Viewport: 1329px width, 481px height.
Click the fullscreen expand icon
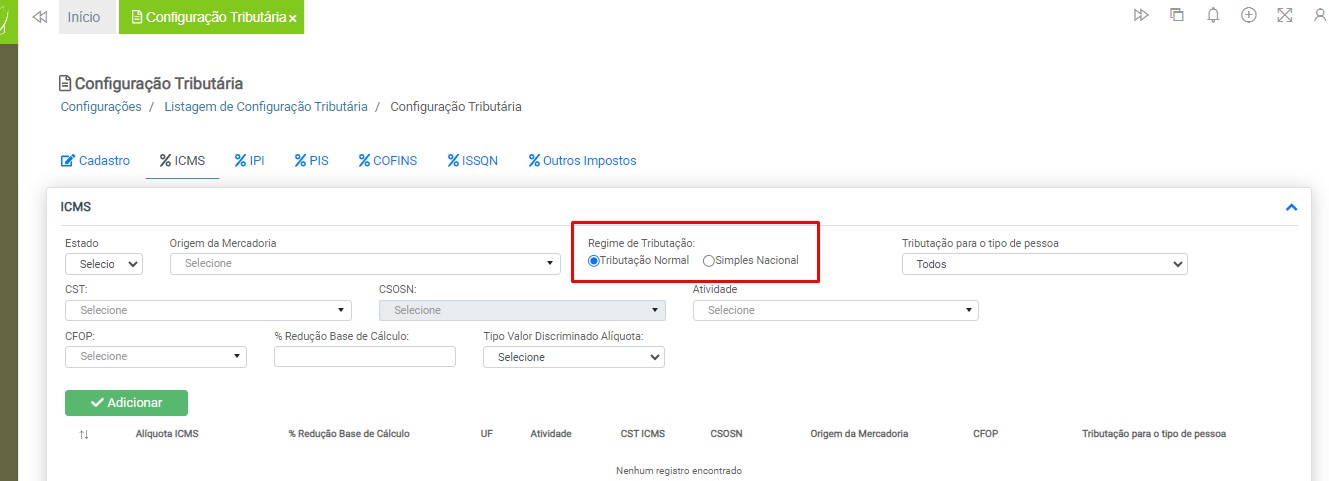click(1285, 16)
